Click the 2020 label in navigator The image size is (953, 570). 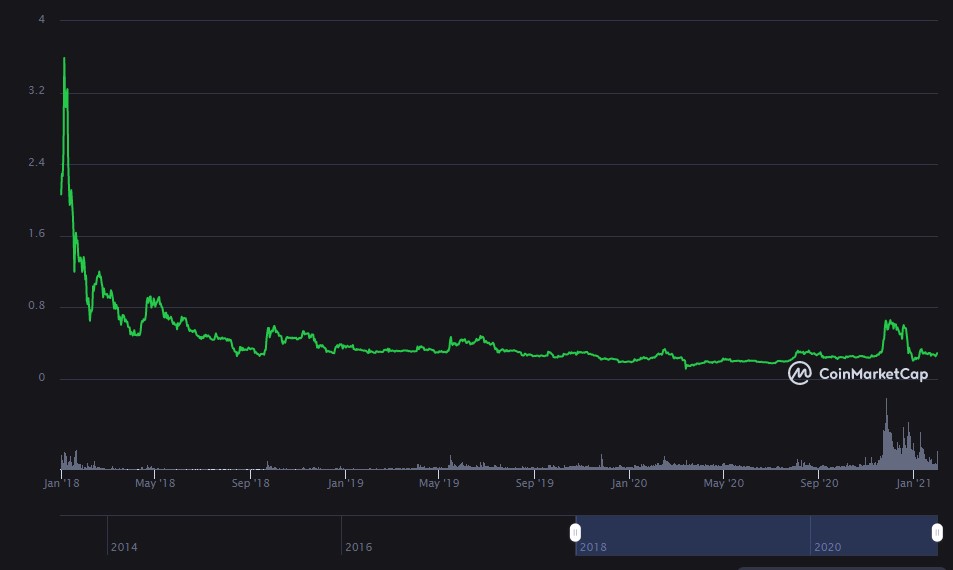coord(828,547)
